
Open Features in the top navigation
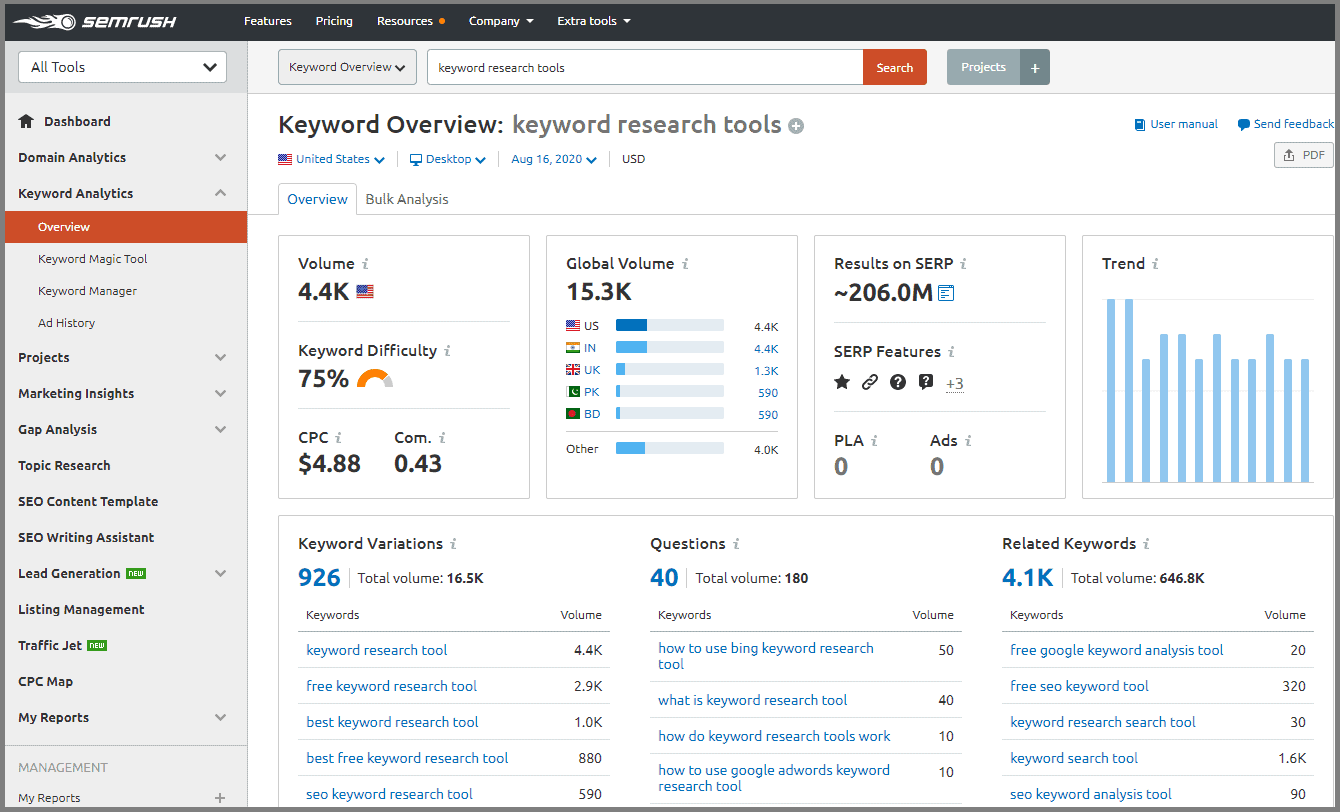[x=268, y=21]
